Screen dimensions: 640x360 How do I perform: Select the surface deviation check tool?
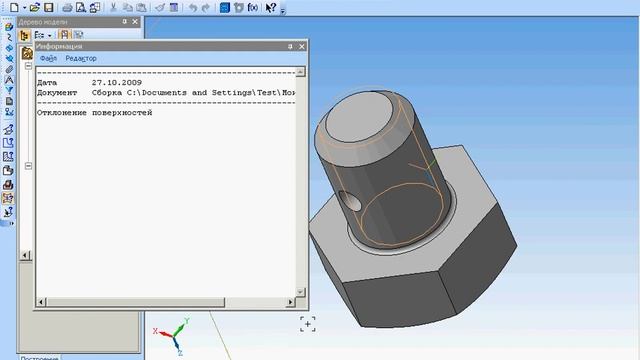[8, 198]
